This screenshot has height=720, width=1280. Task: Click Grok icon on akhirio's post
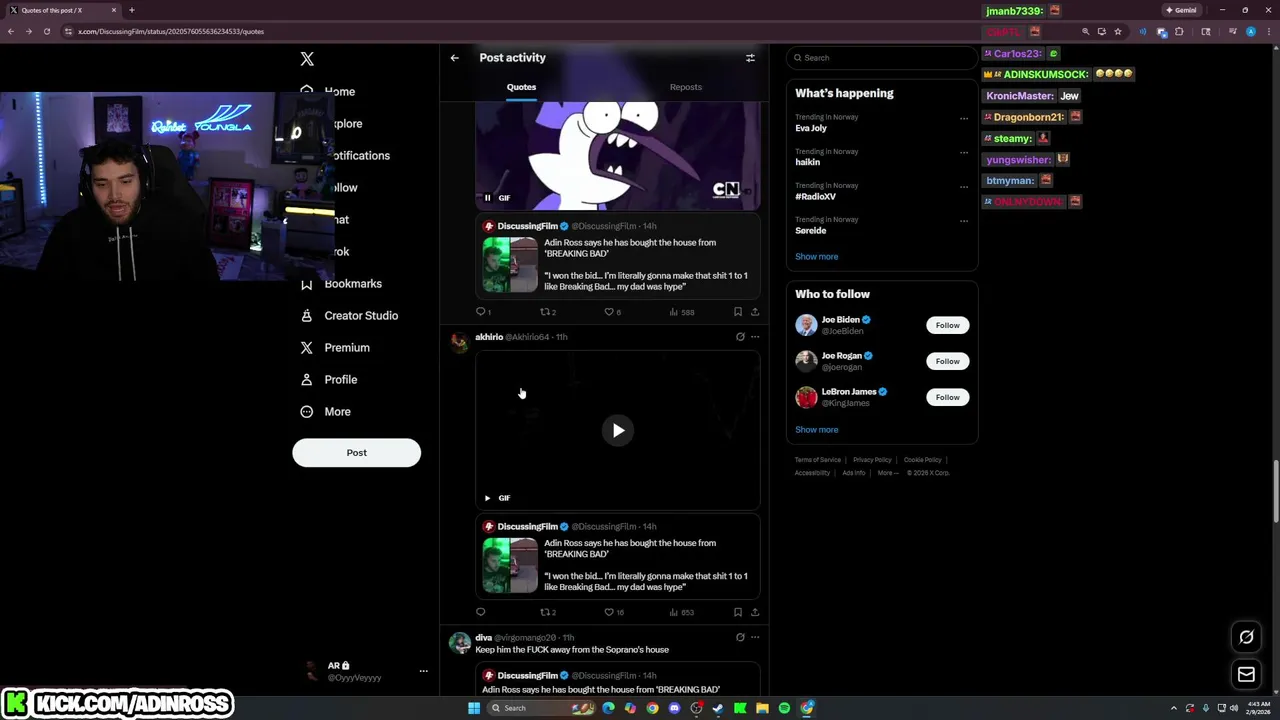tap(740, 337)
